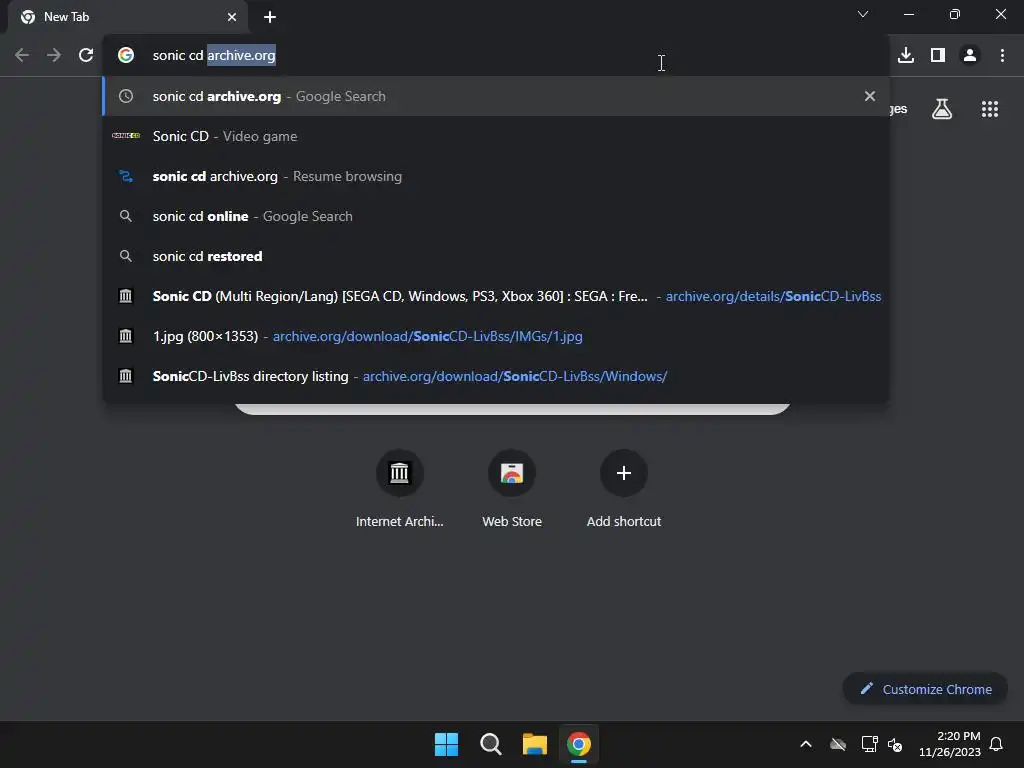Open the Web Store shortcut tile

coord(512,488)
